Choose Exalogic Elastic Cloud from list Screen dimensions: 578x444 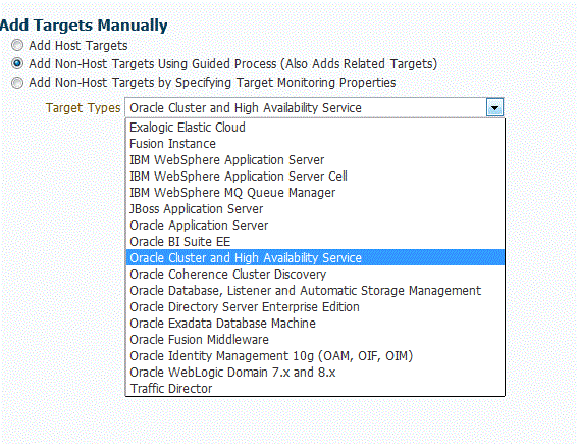click(315, 128)
